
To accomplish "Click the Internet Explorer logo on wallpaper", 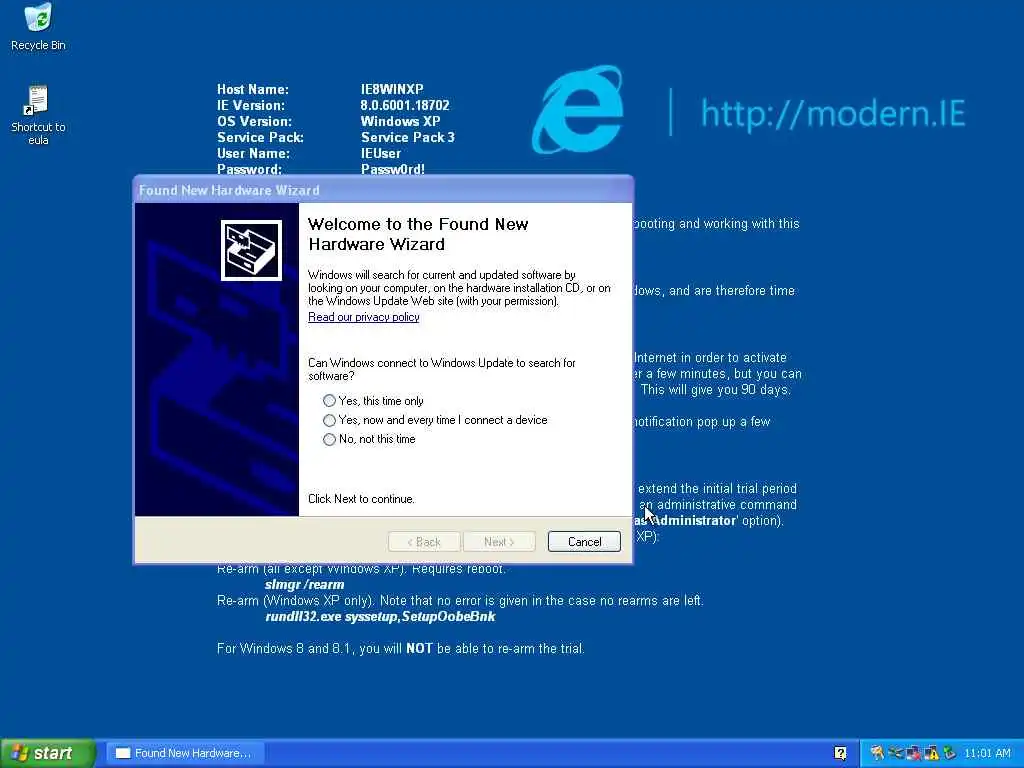I will pos(577,110).
